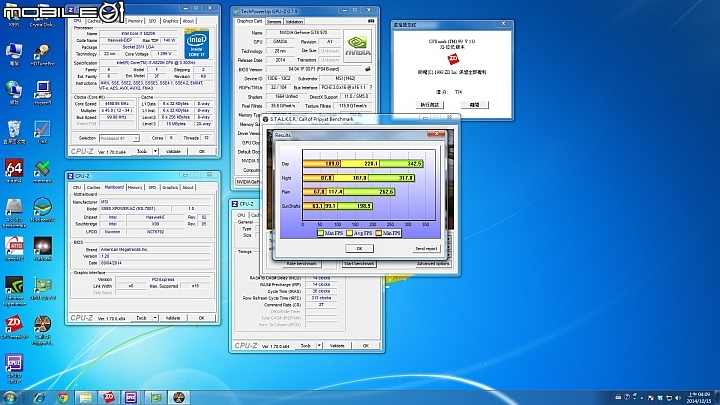Open the Recycle Bin on desktop

pyautogui.click(x=14, y=130)
